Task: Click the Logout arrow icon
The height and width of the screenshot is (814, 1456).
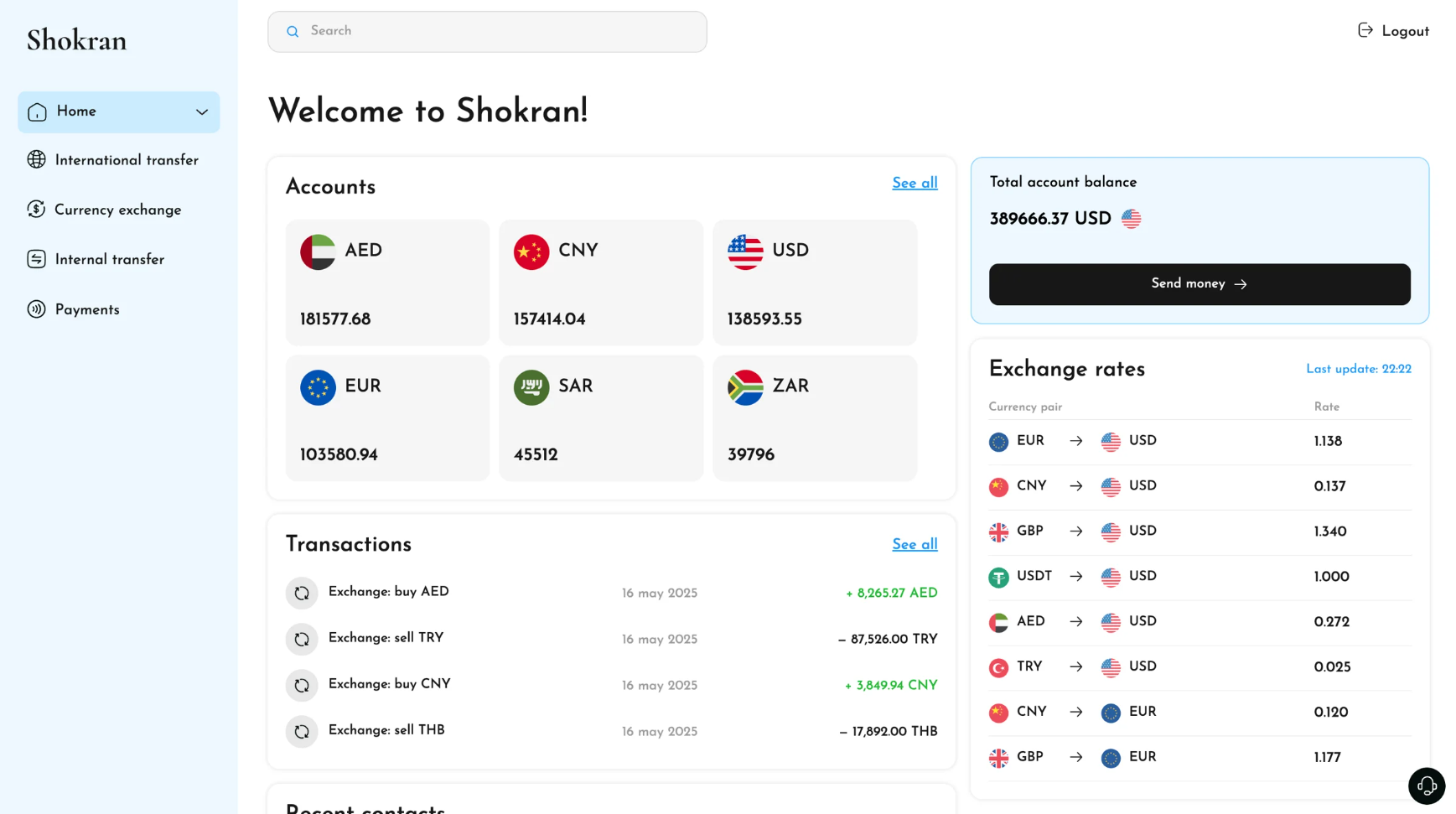Action: coord(1364,29)
